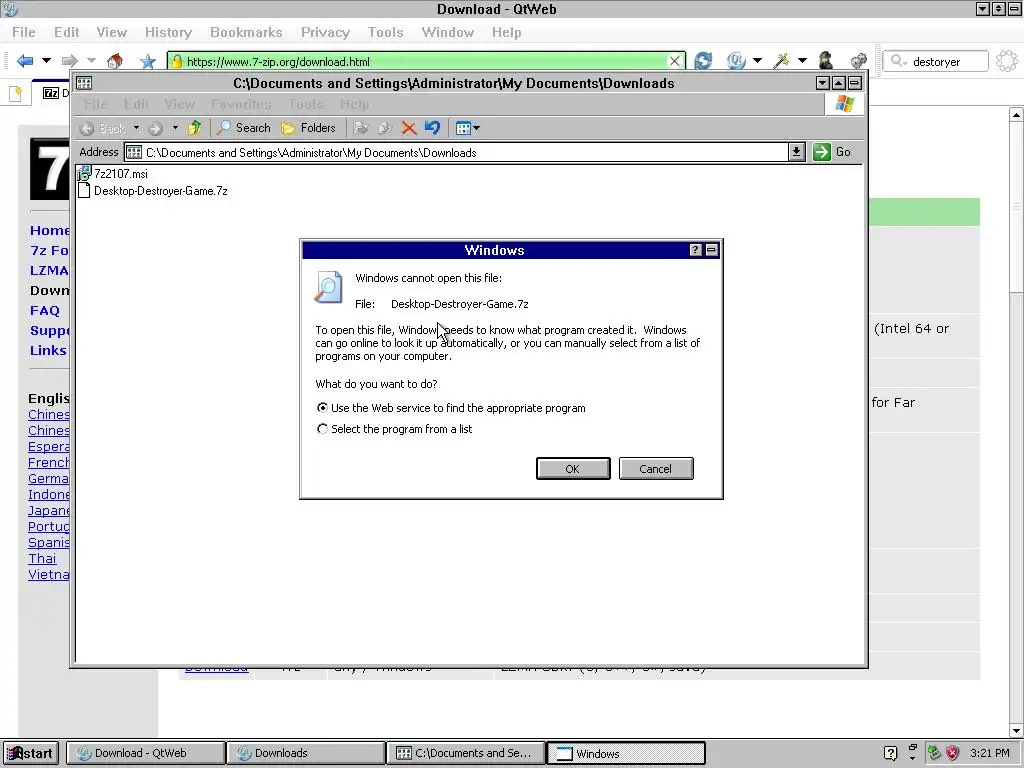Click the Explorer Move To icon

[x=362, y=128]
